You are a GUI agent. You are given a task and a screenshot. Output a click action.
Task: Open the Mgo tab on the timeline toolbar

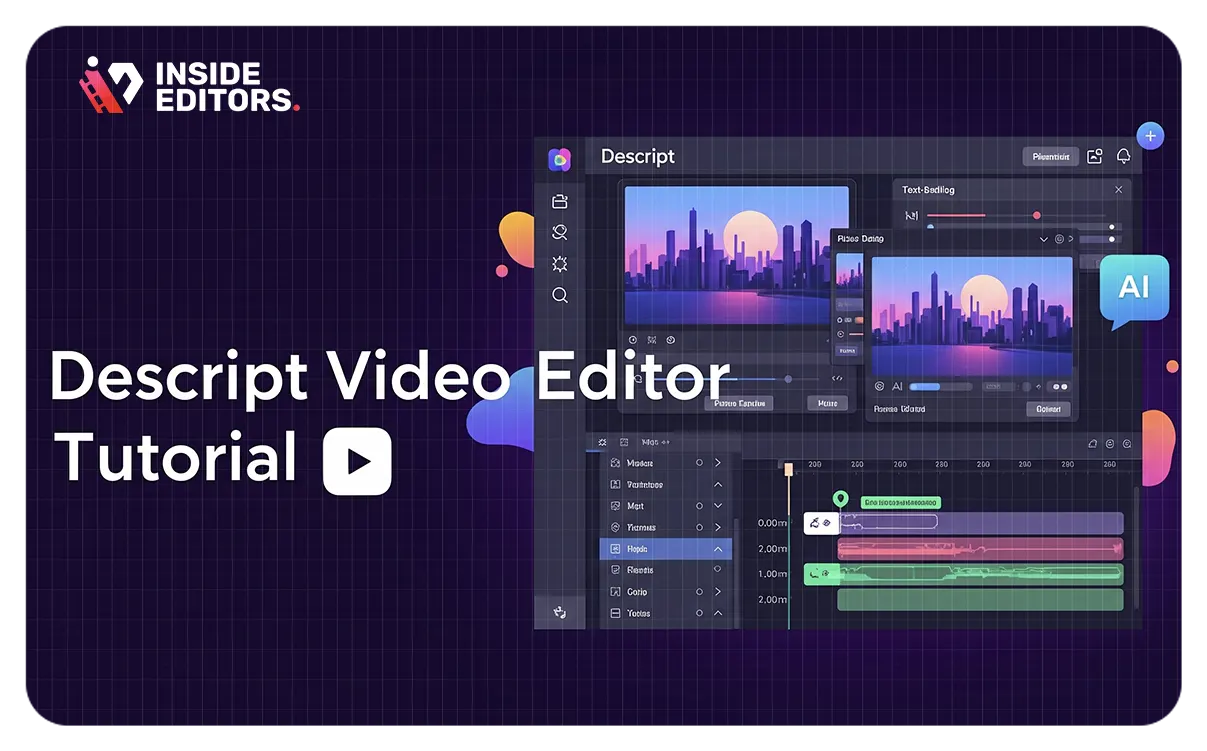pos(655,441)
